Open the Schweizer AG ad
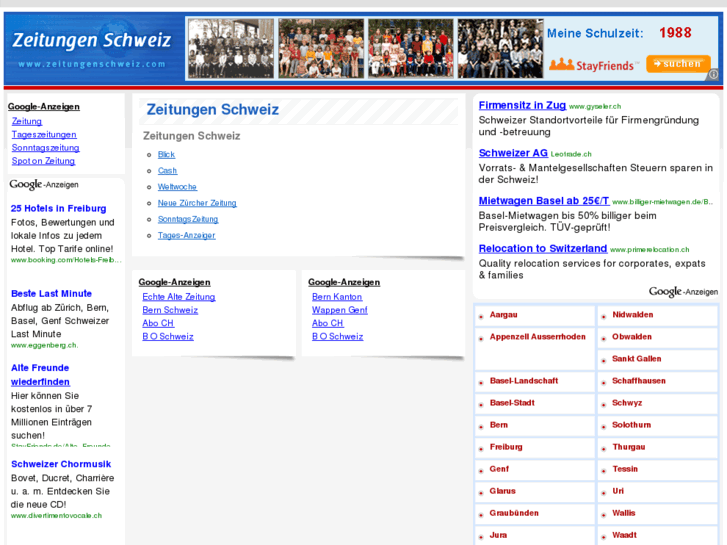727x545 pixels. tap(513, 153)
